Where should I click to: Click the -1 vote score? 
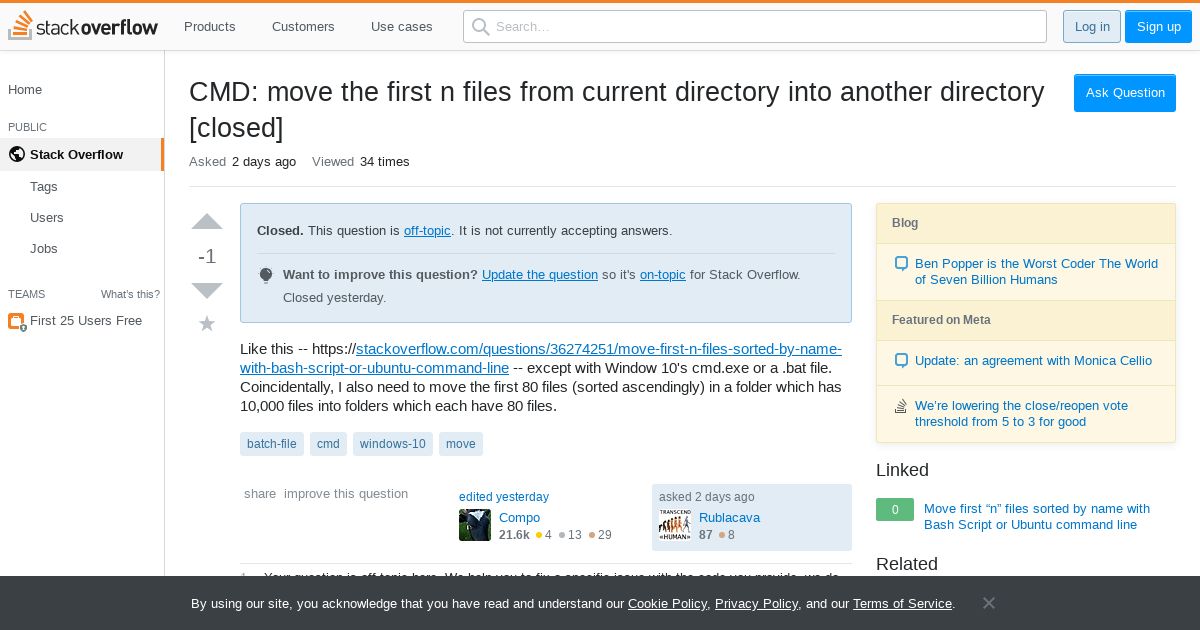point(207,257)
